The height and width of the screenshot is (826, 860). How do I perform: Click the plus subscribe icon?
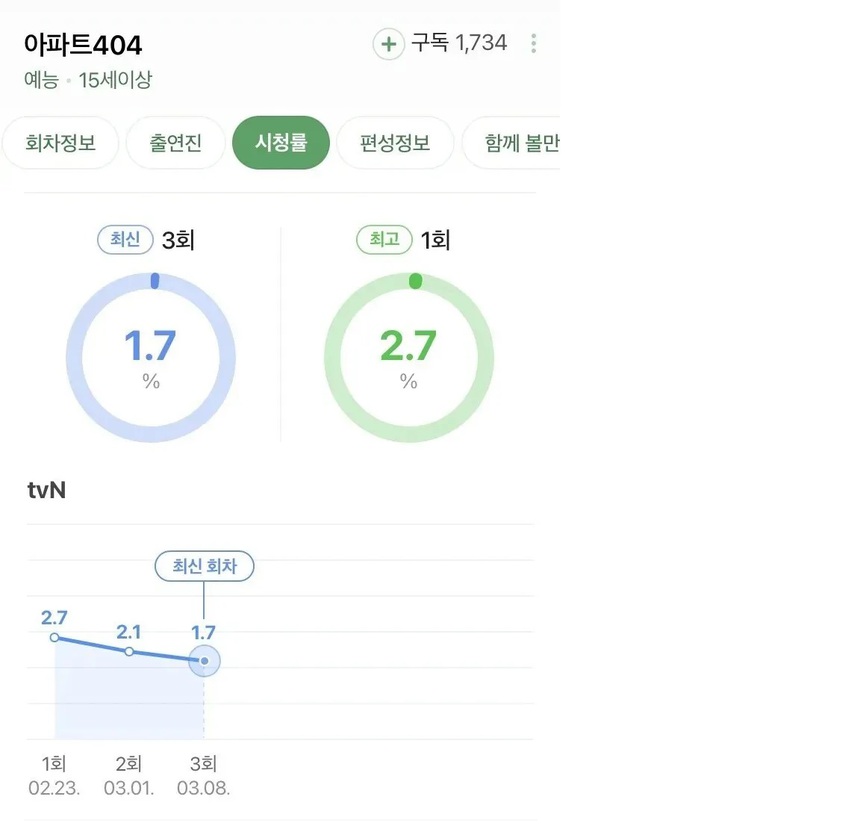[388, 44]
